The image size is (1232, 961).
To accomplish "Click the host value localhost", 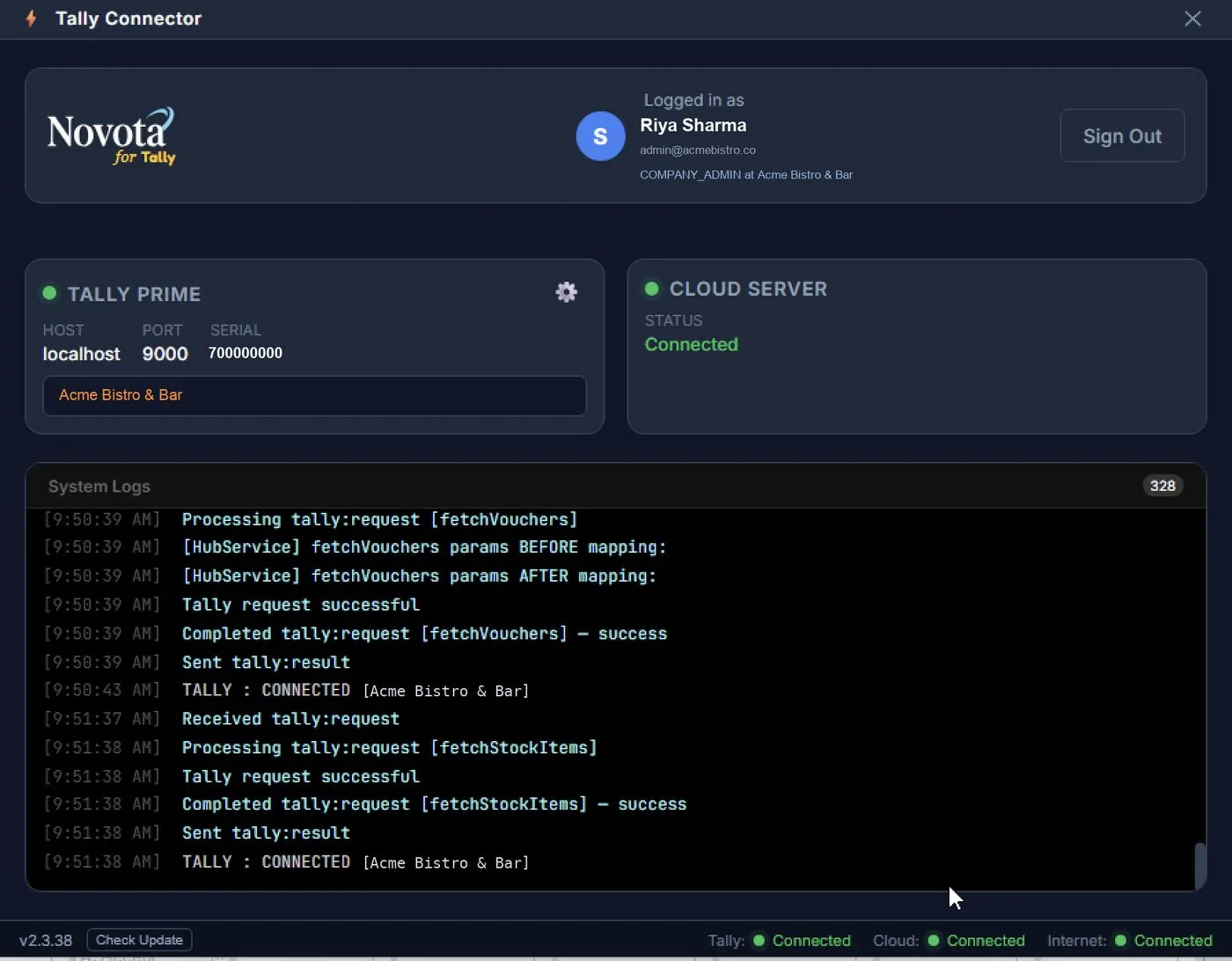I will (82, 354).
